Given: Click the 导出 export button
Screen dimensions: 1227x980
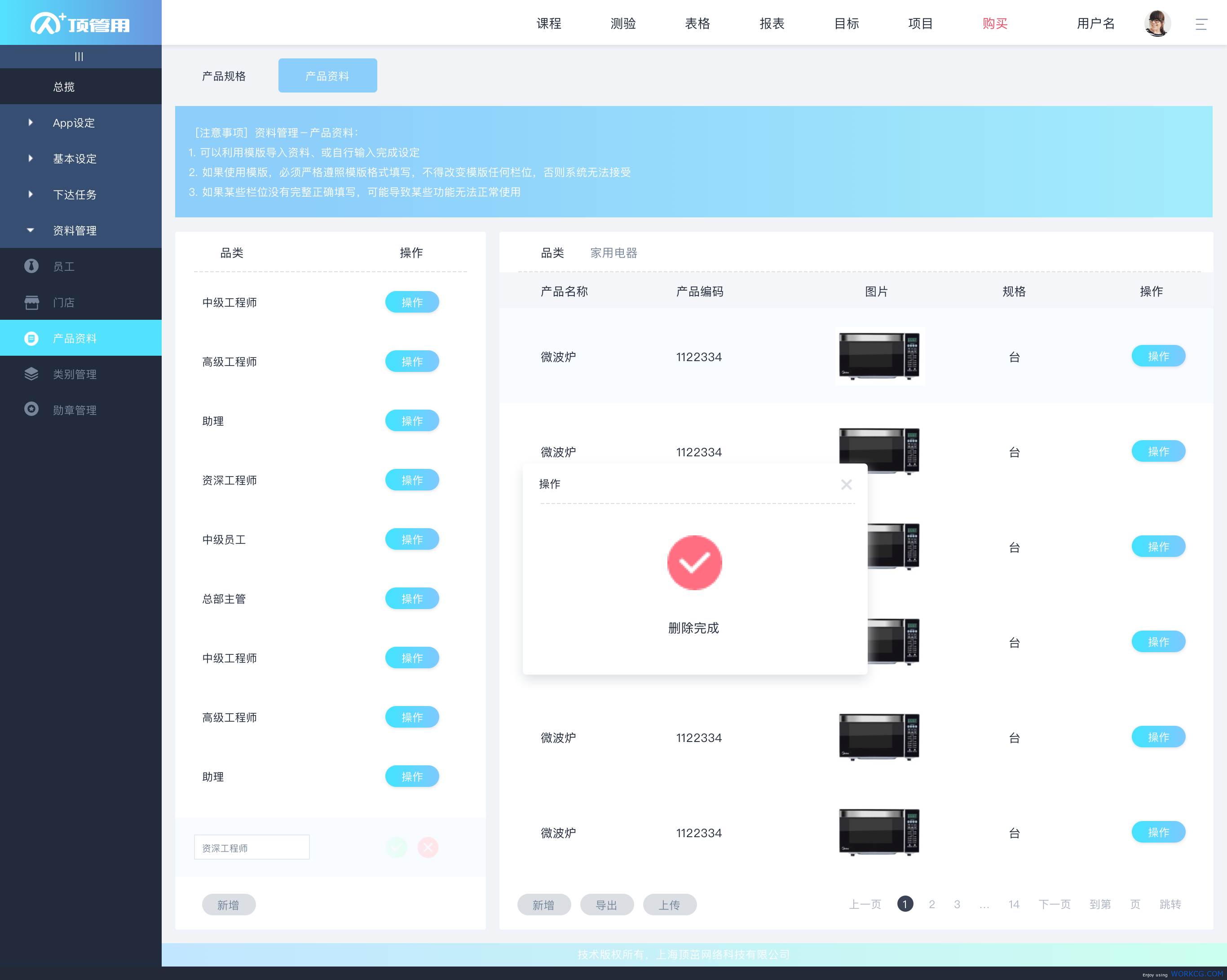Looking at the screenshot, I should coord(607,904).
